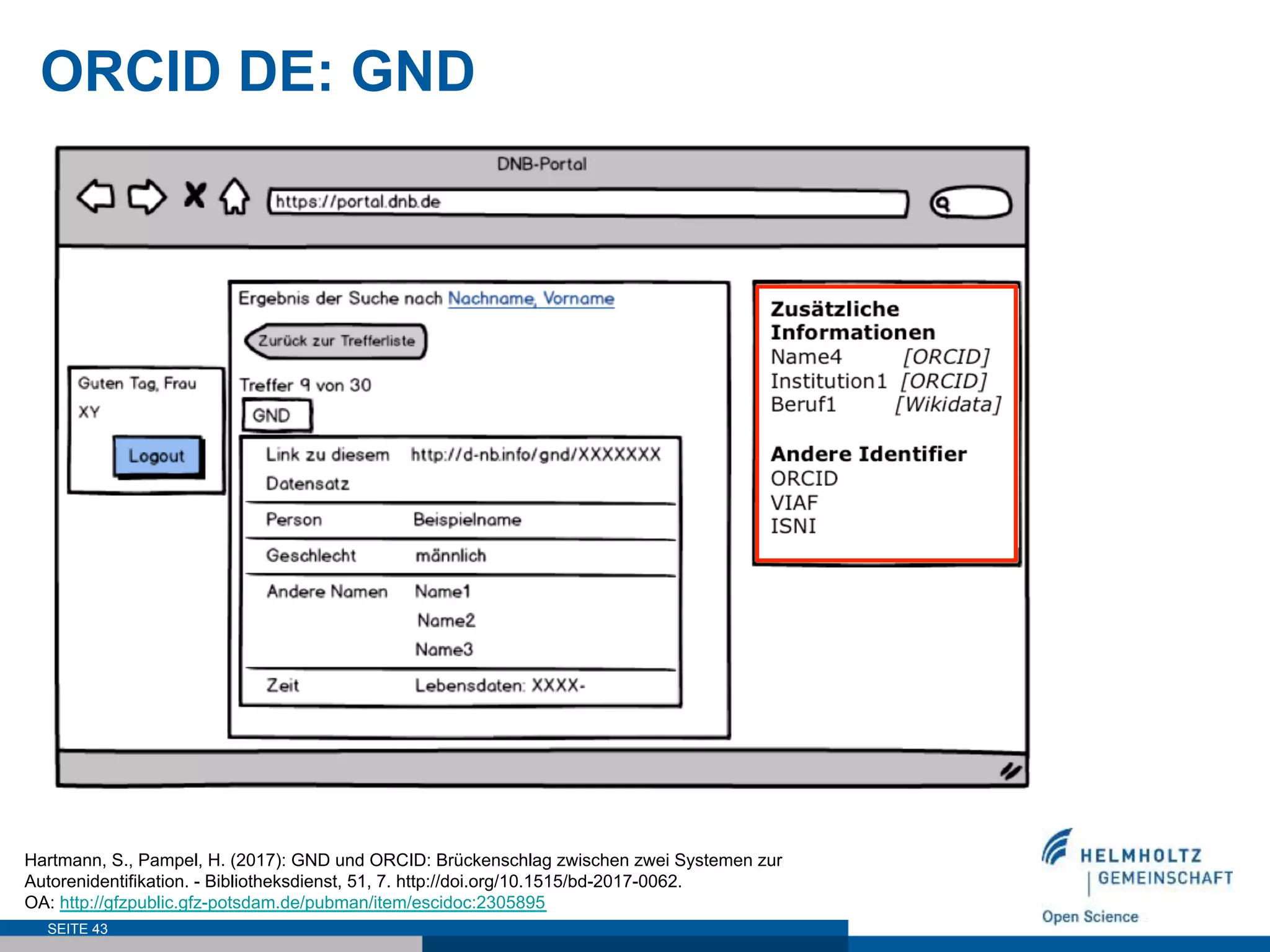Go to the browser home icon
Viewport: 1270px width, 952px height.
(235, 196)
